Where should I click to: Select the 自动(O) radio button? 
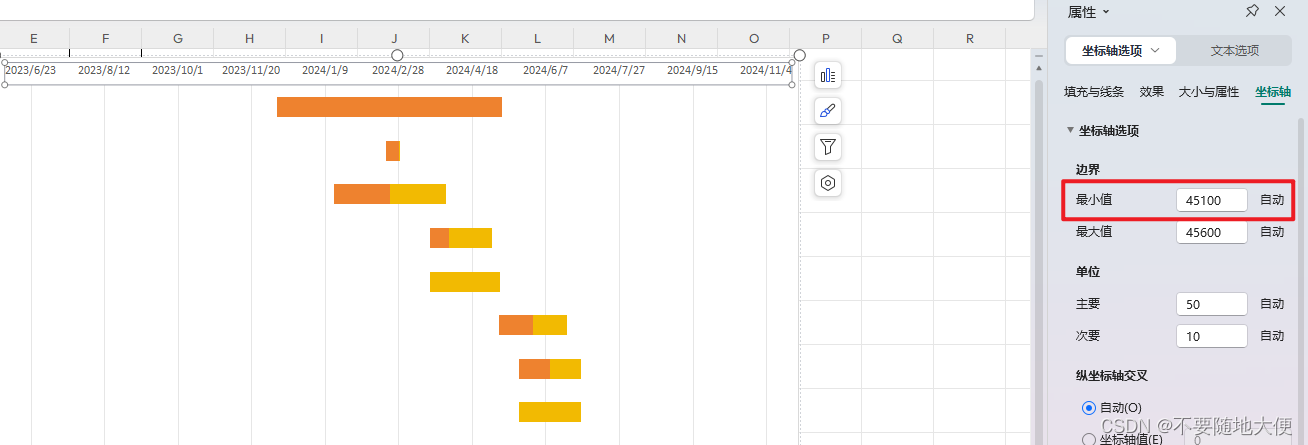[1090, 408]
